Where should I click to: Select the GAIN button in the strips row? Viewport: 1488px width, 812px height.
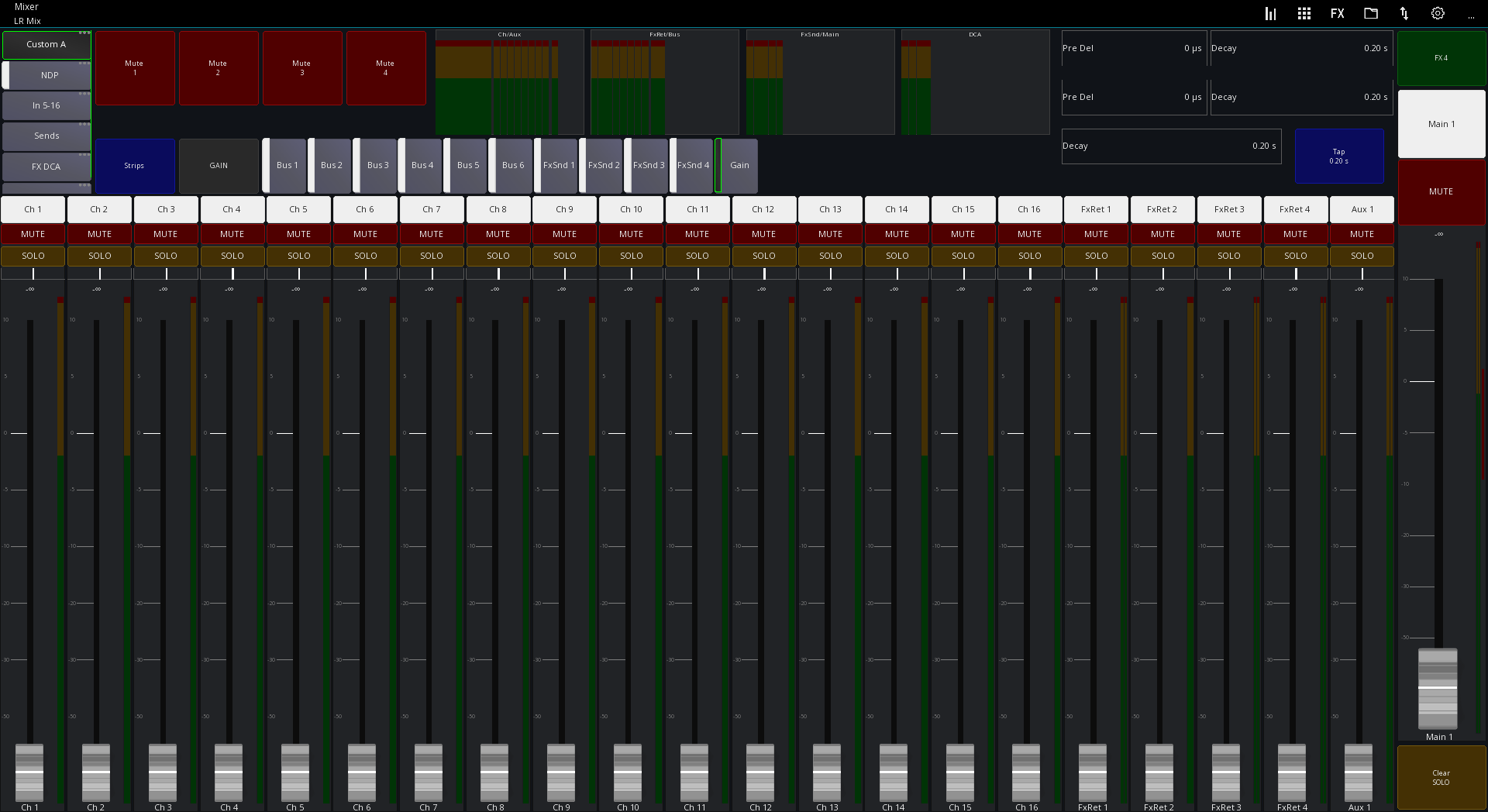(219, 166)
